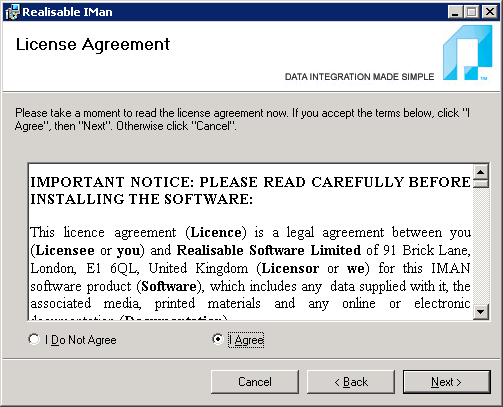Click the license text scroll down arrow
503x407 pixels.
481,312
